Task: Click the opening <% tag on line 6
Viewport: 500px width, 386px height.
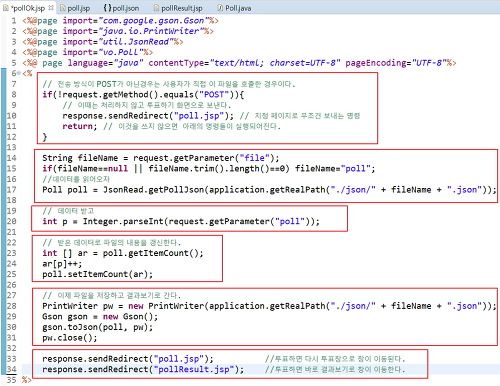Action: point(27,73)
